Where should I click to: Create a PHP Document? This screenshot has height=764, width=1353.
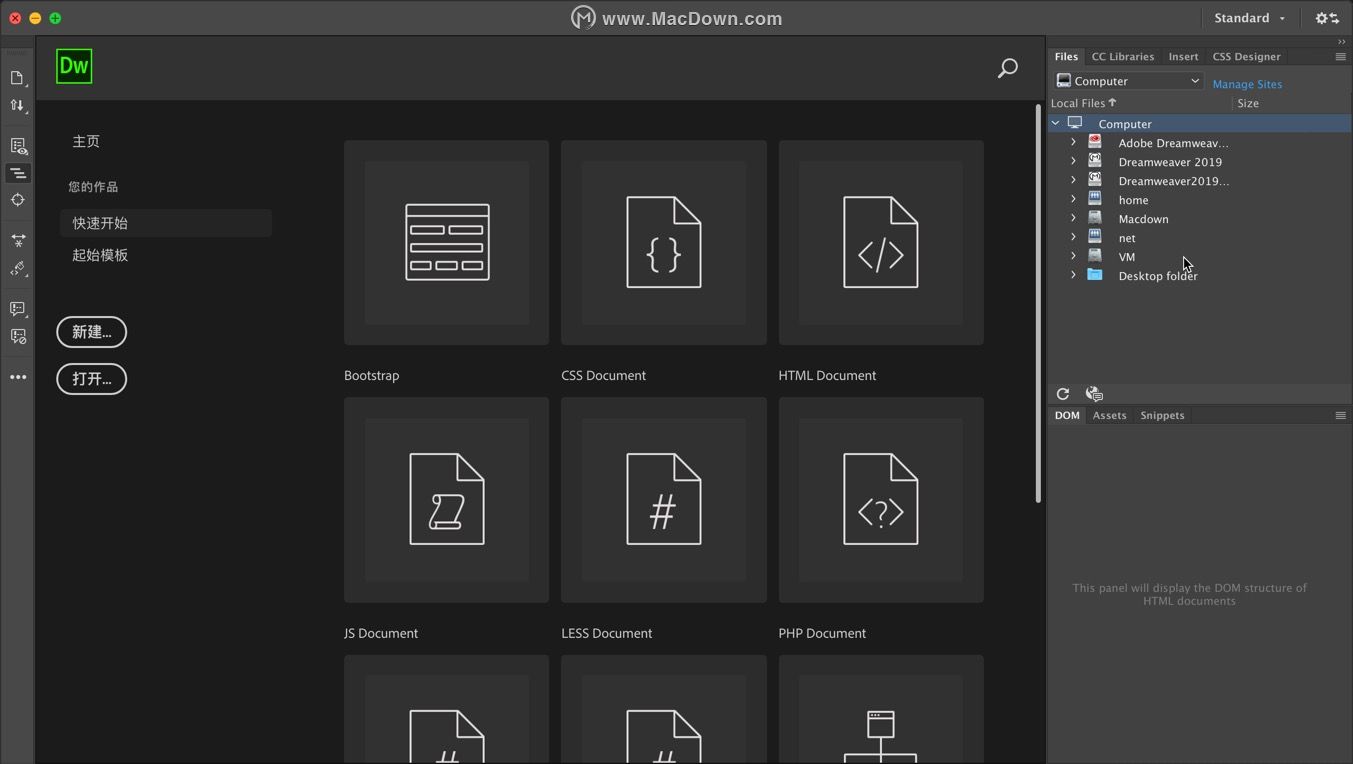(881, 500)
